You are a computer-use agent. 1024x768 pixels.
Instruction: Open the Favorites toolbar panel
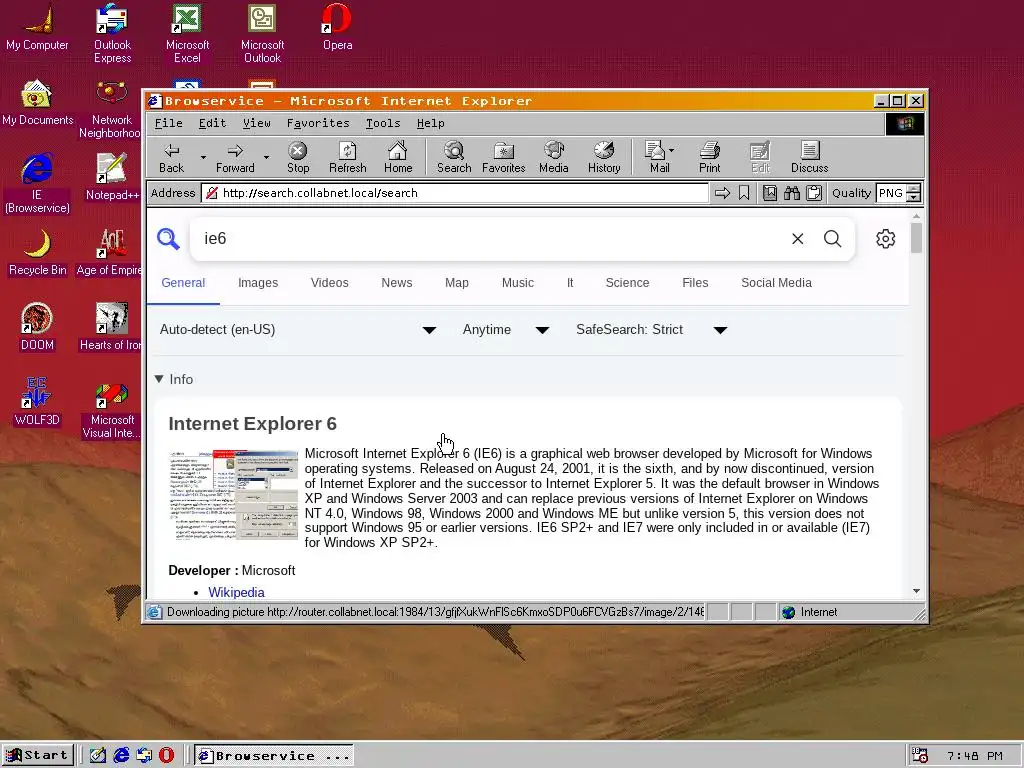[x=504, y=157]
